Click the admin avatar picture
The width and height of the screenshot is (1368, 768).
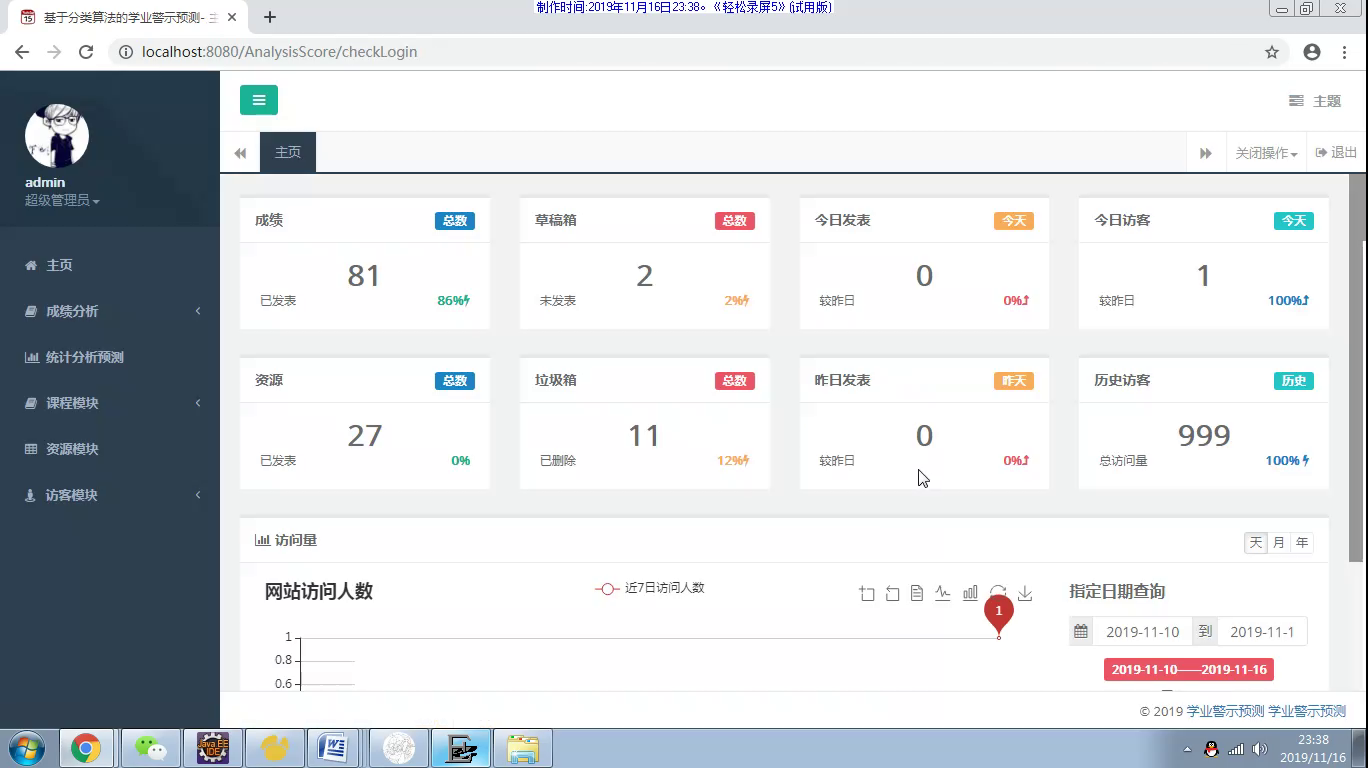[57, 135]
